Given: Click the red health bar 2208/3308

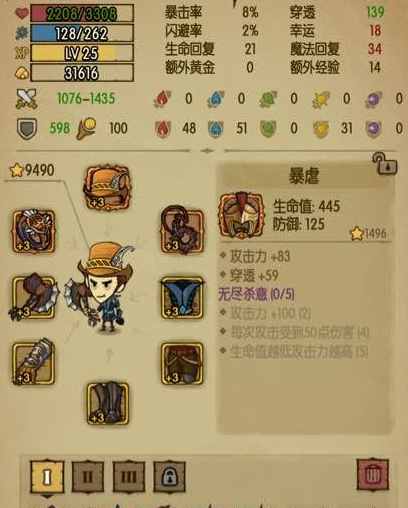Looking at the screenshot, I should [x=82, y=13].
